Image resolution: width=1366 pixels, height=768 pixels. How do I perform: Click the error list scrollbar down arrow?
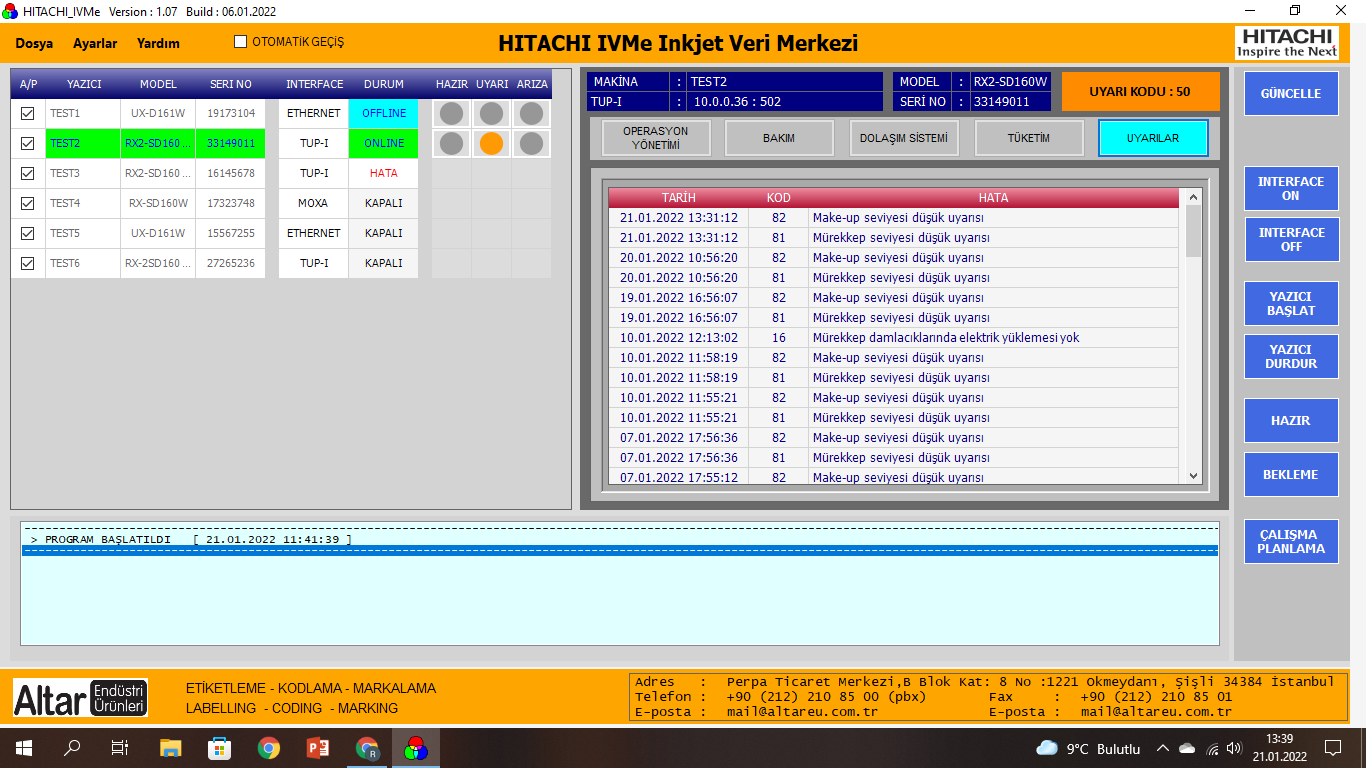[1193, 476]
